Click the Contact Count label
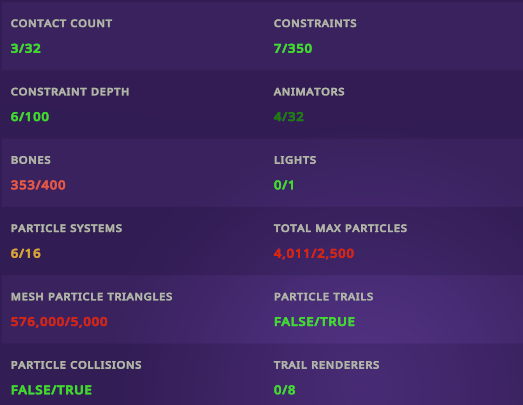The width and height of the screenshot is (523, 405). (61, 23)
